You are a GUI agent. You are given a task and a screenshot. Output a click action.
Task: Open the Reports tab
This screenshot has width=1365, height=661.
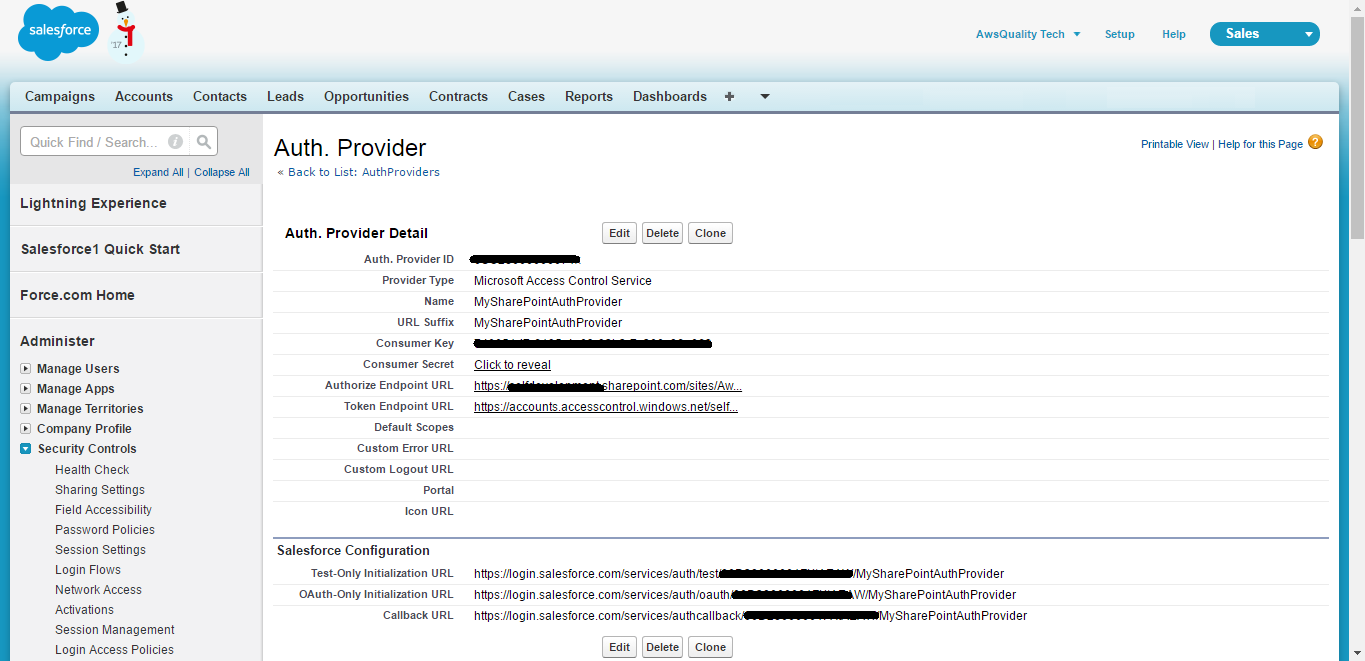coord(589,97)
